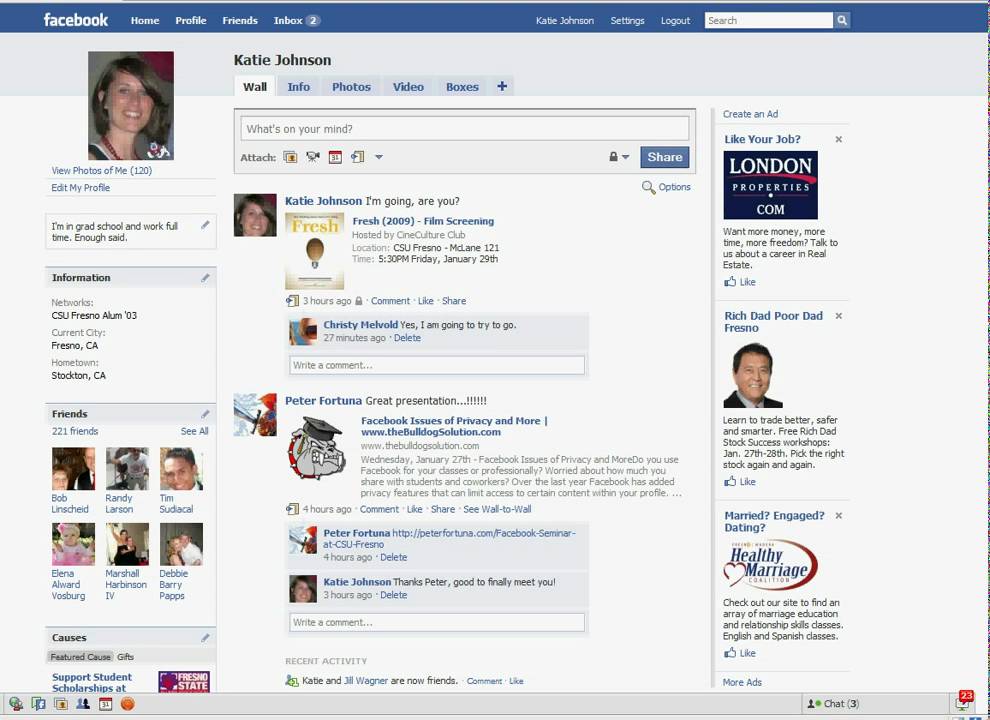Select the Wall tab
This screenshot has height=720, width=990.
click(254, 87)
